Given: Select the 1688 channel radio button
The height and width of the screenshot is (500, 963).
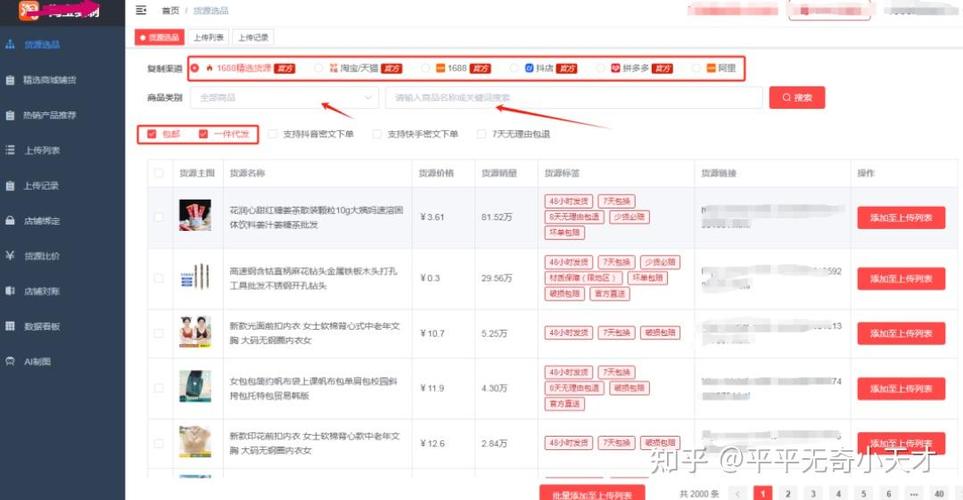Looking at the screenshot, I should coord(425,68).
